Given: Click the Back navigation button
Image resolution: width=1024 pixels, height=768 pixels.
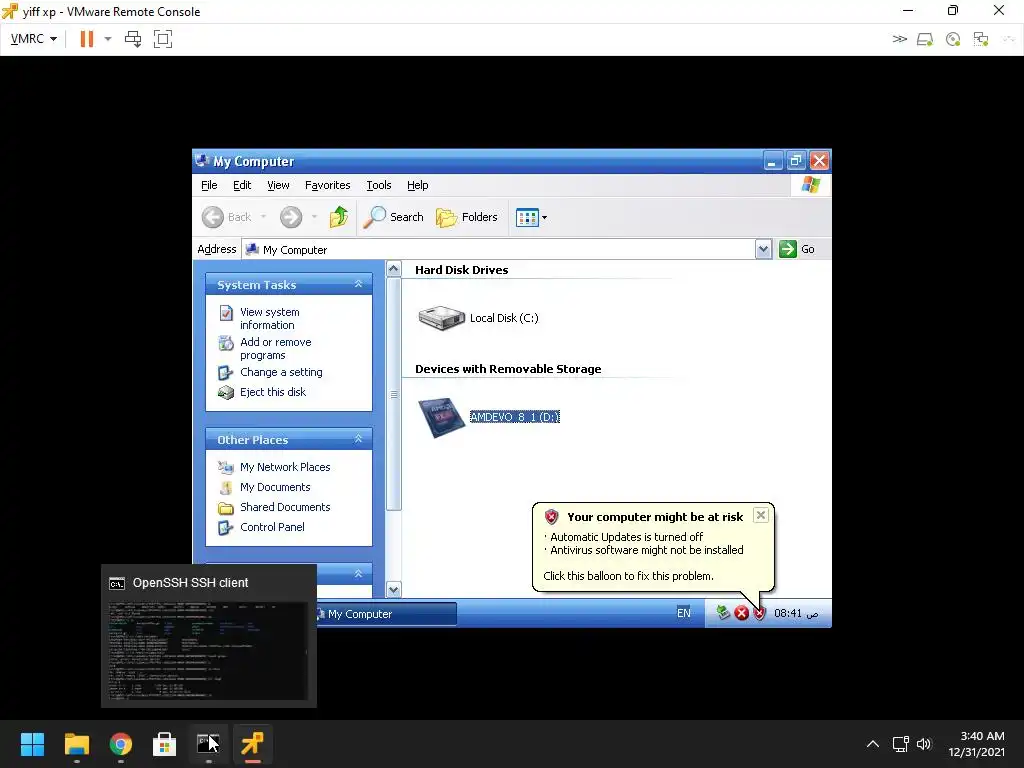Looking at the screenshot, I should 227,217.
